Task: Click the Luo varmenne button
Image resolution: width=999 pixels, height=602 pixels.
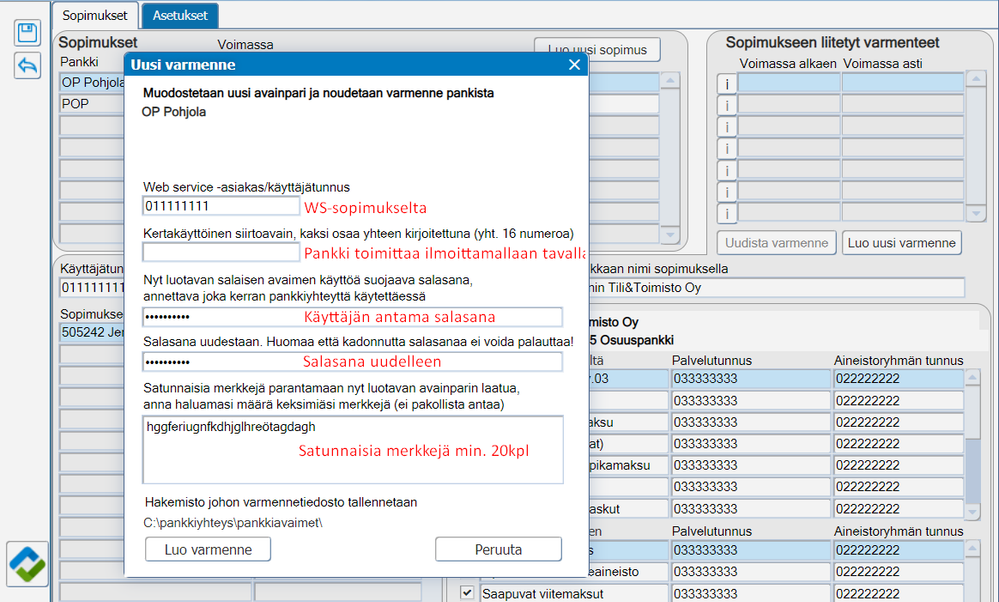Action: click(x=208, y=549)
